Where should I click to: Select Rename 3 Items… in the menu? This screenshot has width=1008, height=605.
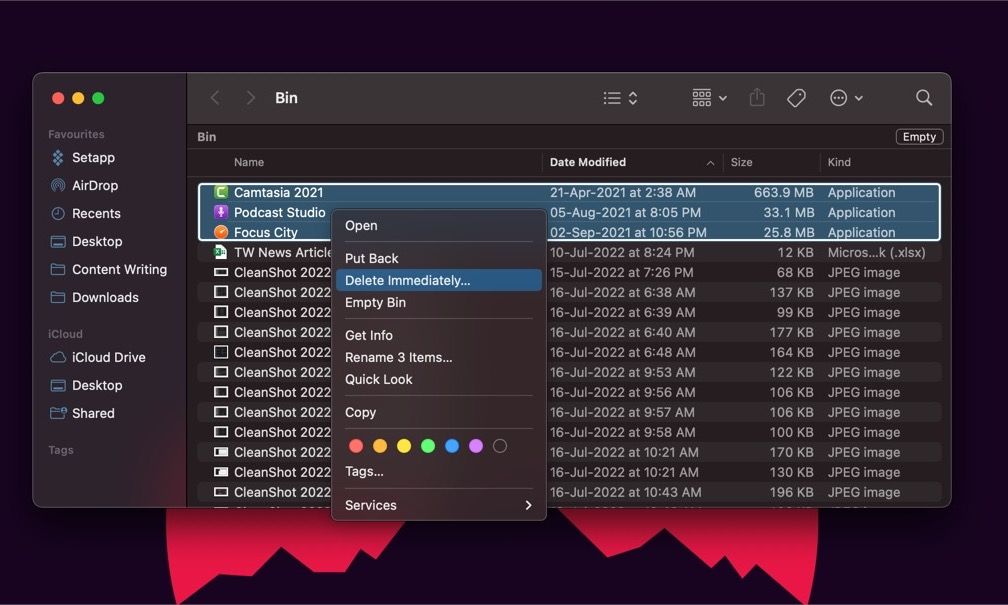tap(438, 357)
